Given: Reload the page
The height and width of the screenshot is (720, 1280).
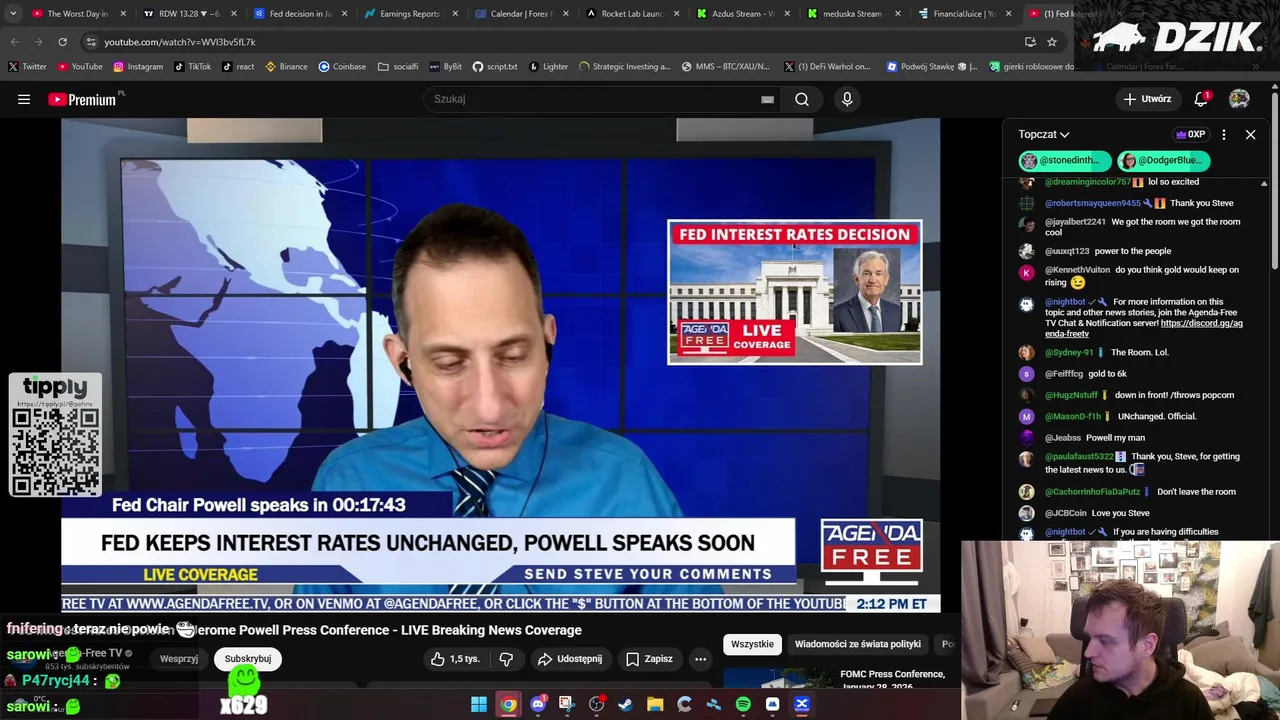Looking at the screenshot, I should (x=62, y=42).
